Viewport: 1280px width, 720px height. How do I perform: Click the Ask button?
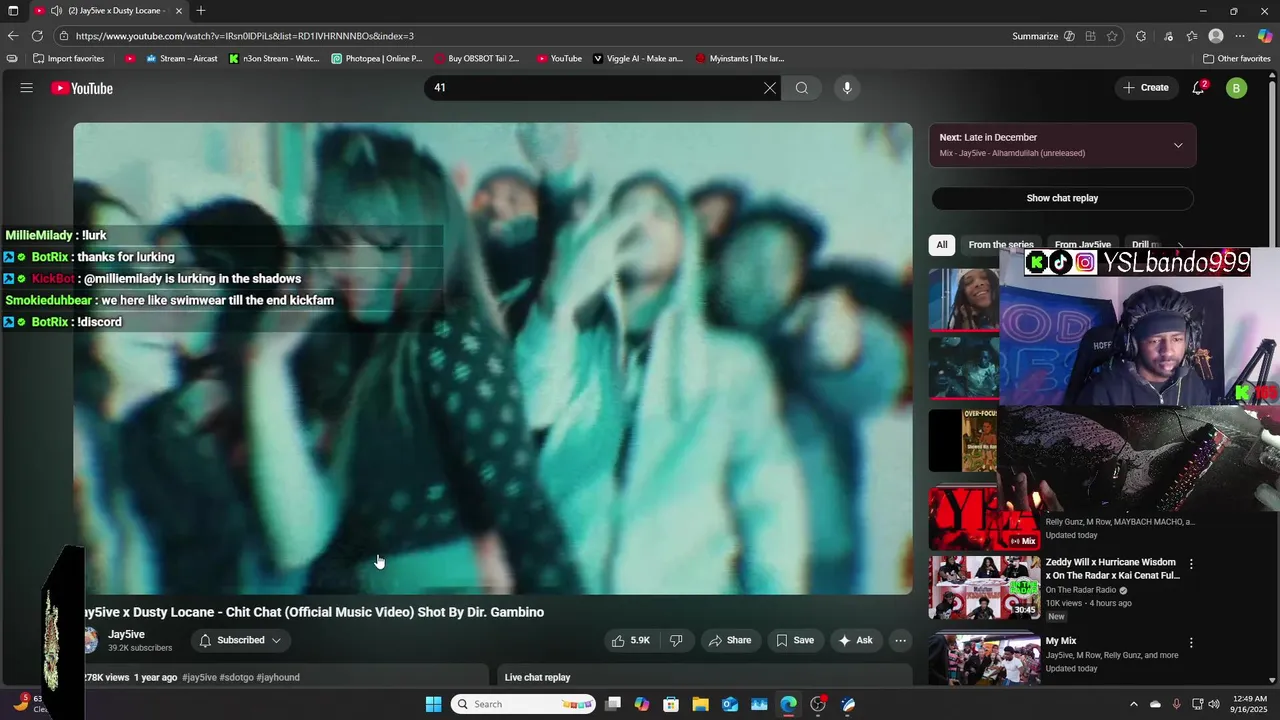pos(855,640)
